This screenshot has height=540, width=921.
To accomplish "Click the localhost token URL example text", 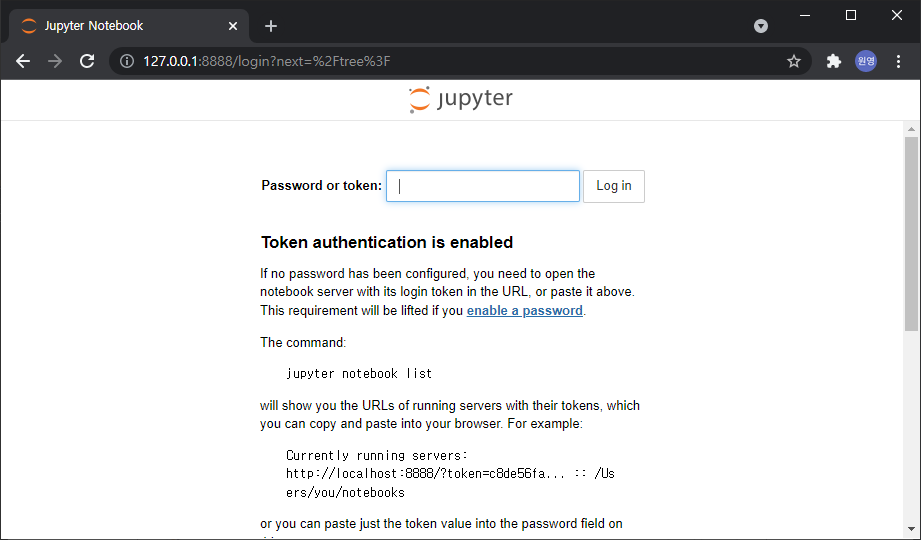I will click(450, 482).
